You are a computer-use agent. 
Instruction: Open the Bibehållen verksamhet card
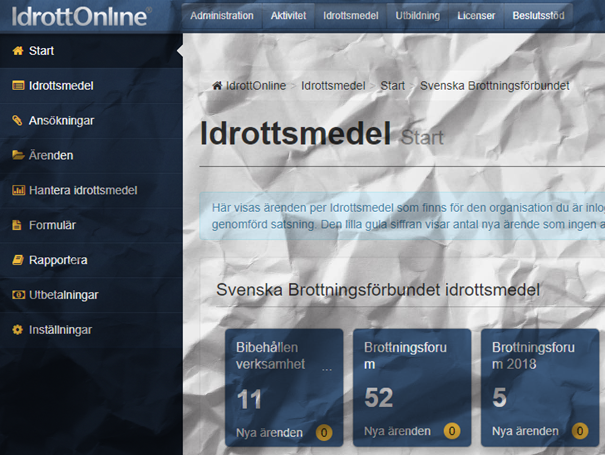(284, 387)
